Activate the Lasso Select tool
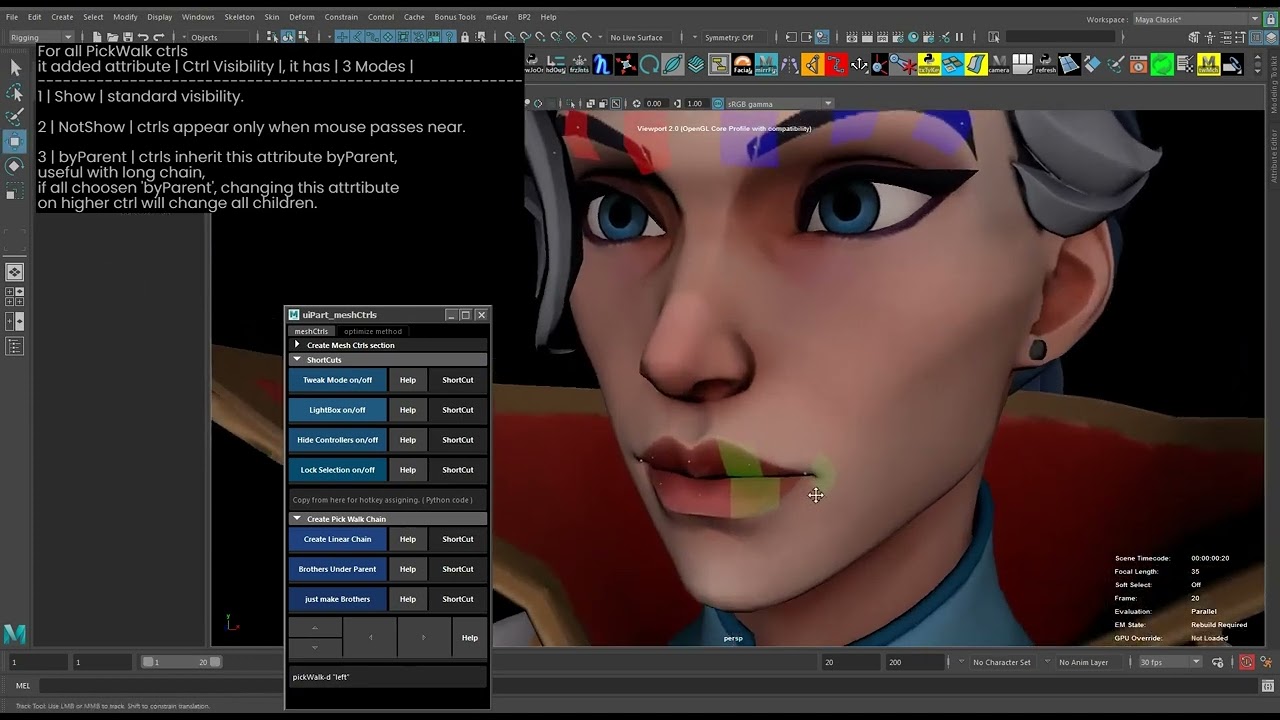The width and height of the screenshot is (1280, 720). click(x=15, y=93)
